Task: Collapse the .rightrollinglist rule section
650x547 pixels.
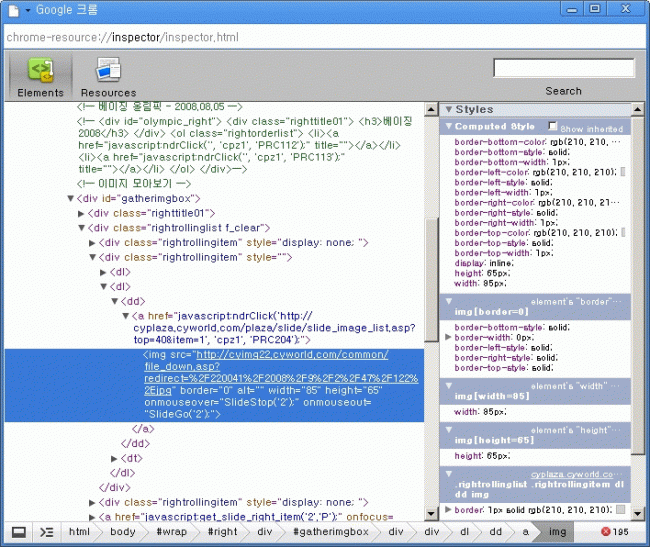Action: click(449, 474)
